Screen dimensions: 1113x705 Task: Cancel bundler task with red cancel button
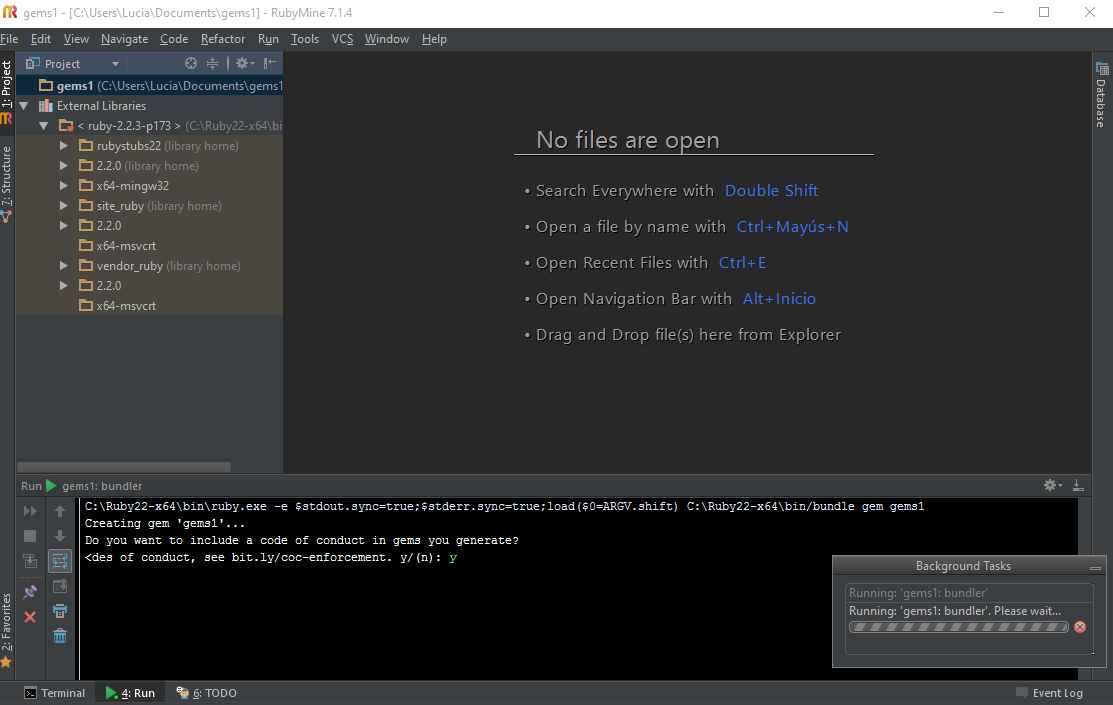click(1080, 627)
